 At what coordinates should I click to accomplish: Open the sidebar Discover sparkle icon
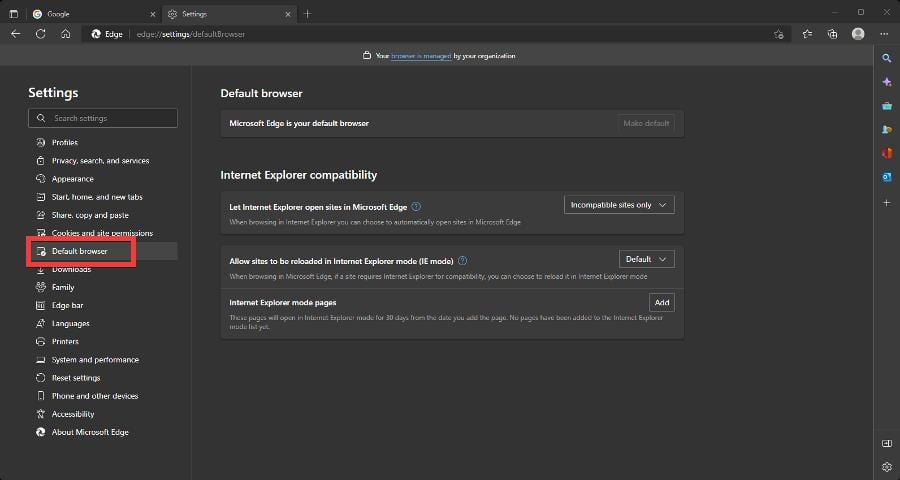pyautogui.click(x=887, y=82)
